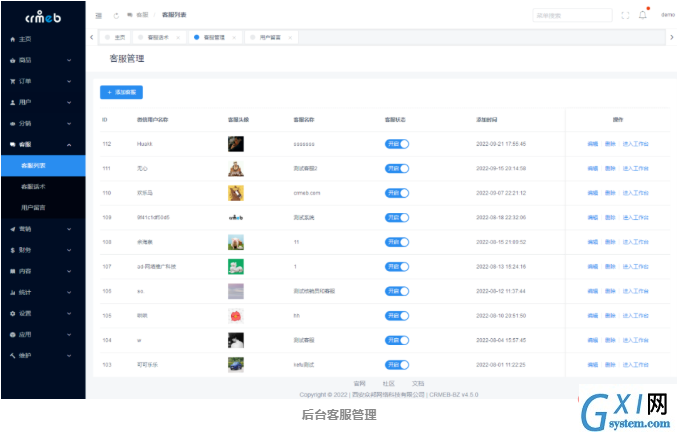Expand the 维护 menu chevron

(x=69, y=356)
